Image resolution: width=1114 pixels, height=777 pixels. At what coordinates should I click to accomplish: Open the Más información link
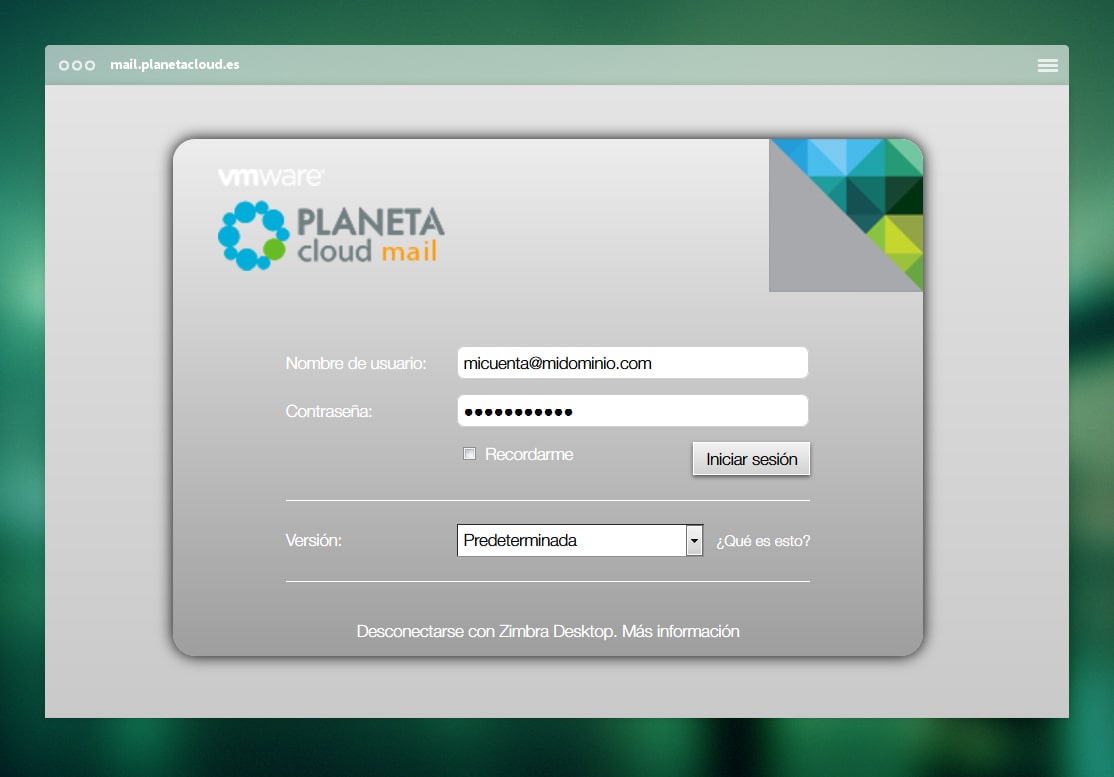tap(681, 631)
